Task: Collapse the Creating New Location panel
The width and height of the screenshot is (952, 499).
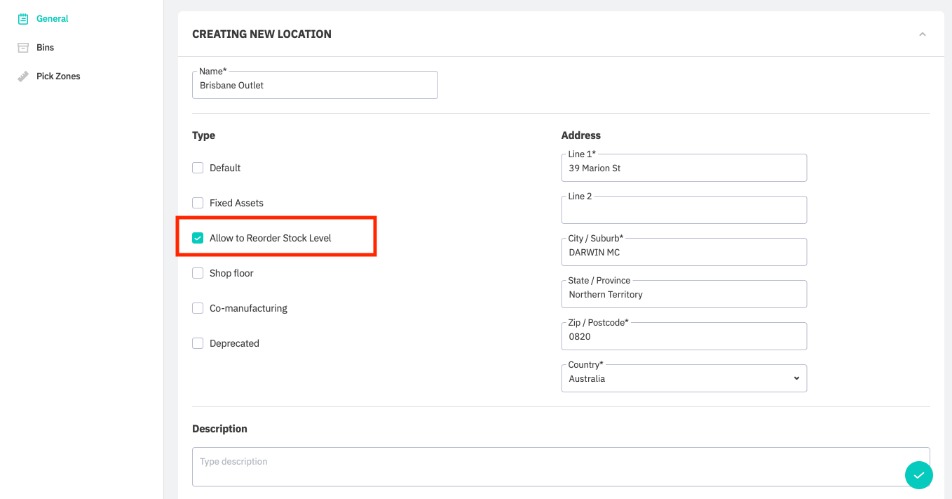Action: (921, 34)
